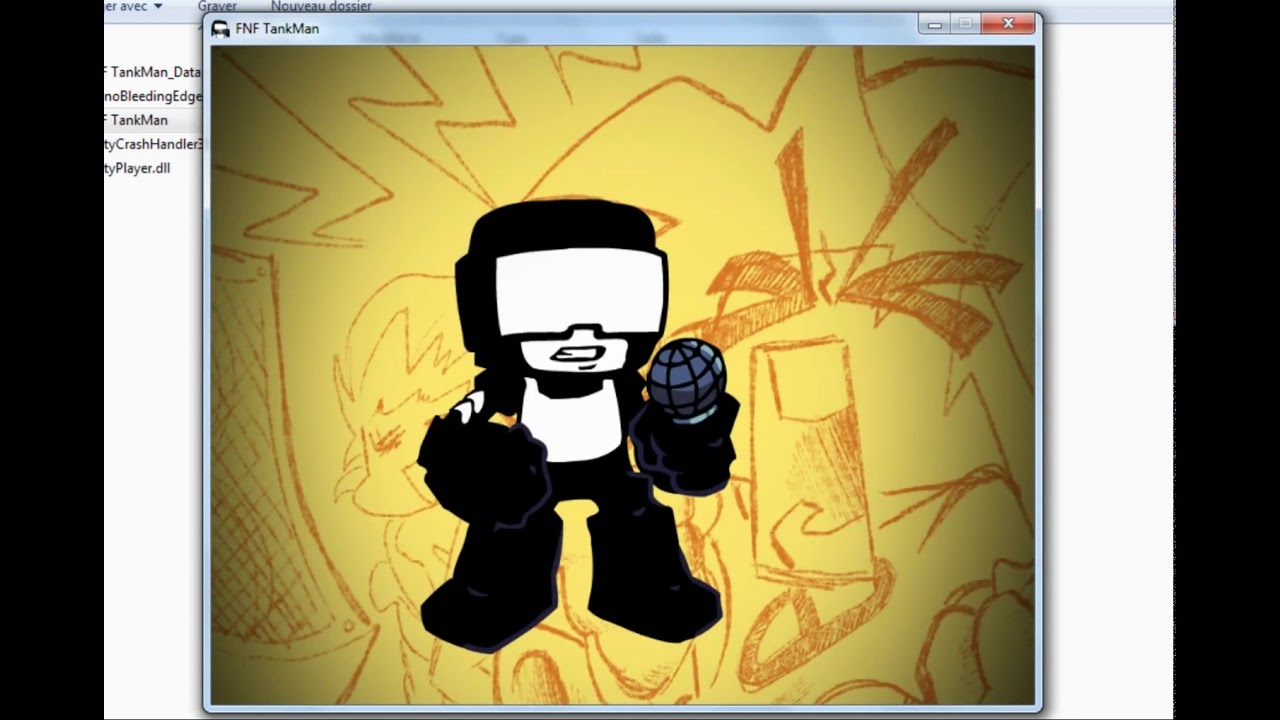The image size is (1280, 720).
Task: Click Nouveau dossier in Explorer toolbar
Action: 321,7
